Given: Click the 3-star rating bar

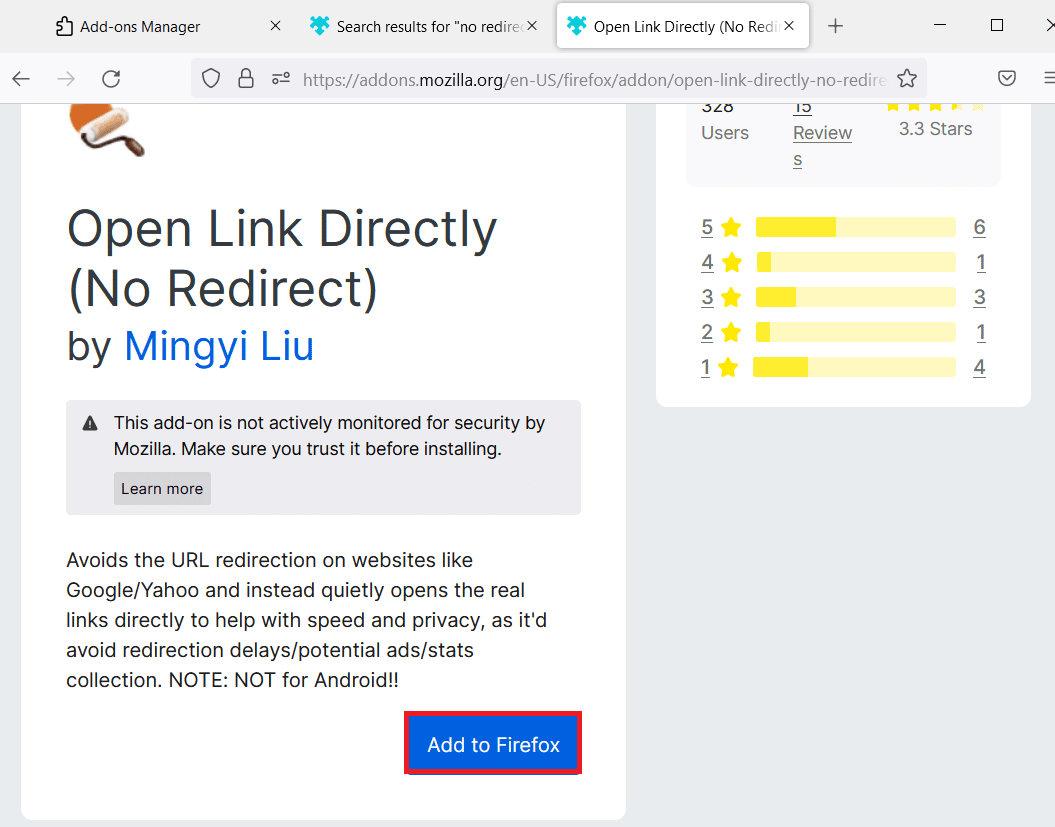Looking at the screenshot, I should [855, 297].
